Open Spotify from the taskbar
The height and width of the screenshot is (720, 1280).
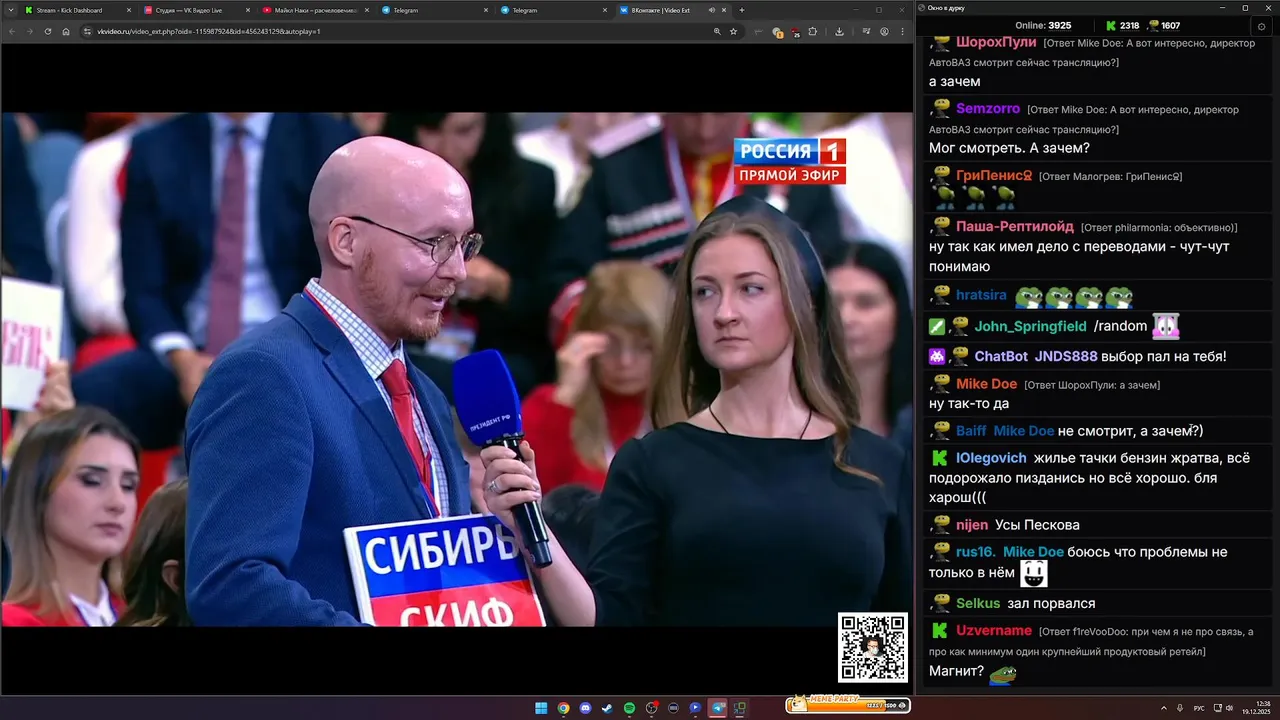coord(629,708)
